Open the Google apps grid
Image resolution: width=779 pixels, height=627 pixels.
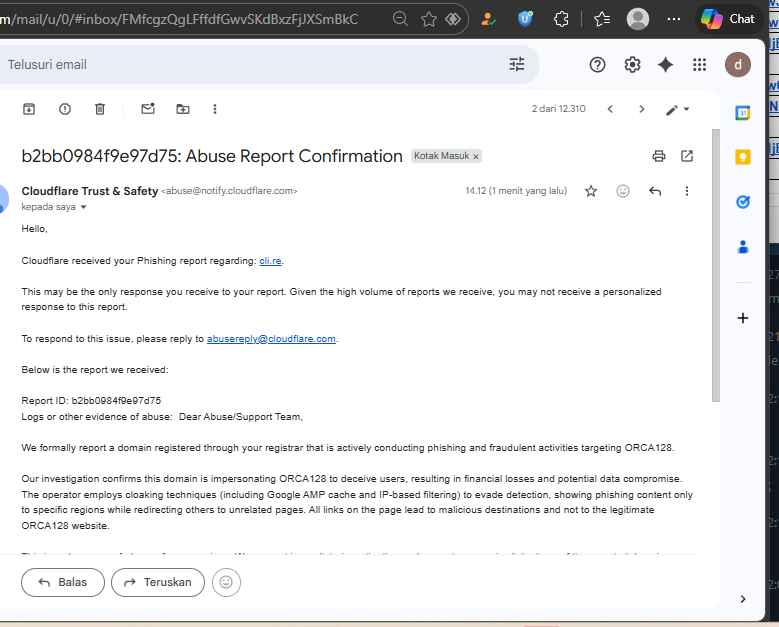[700, 65]
